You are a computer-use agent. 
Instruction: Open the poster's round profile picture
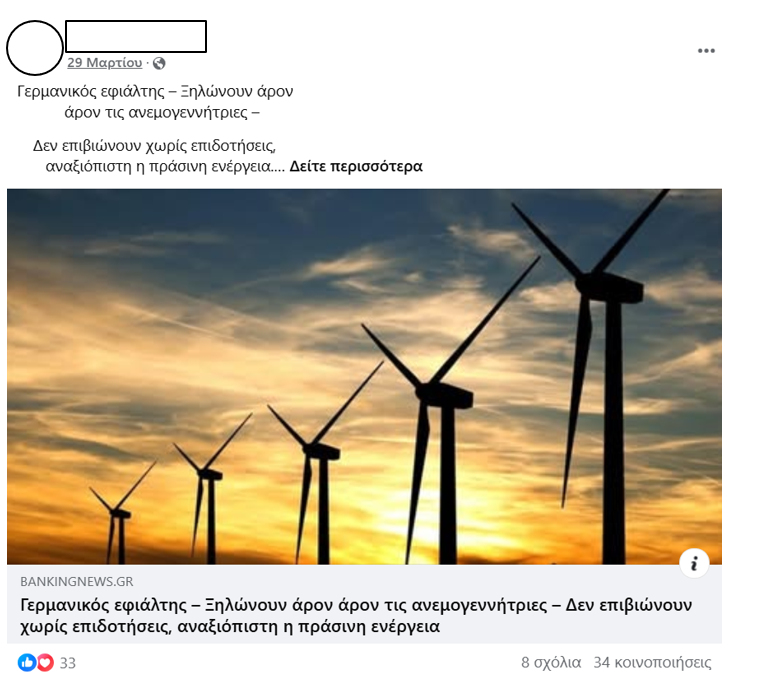coord(35,48)
